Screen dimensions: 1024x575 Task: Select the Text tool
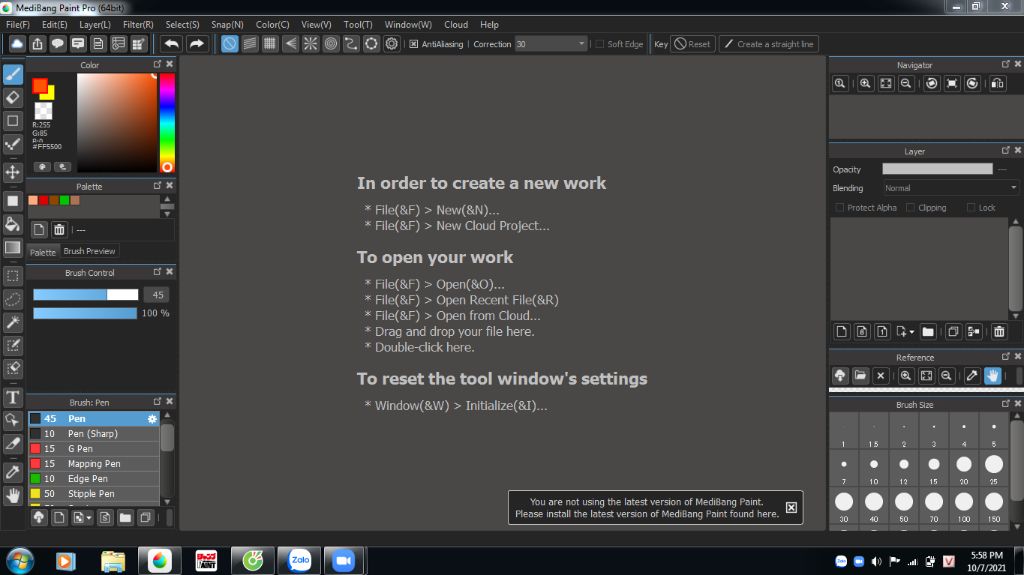point(12,397)
